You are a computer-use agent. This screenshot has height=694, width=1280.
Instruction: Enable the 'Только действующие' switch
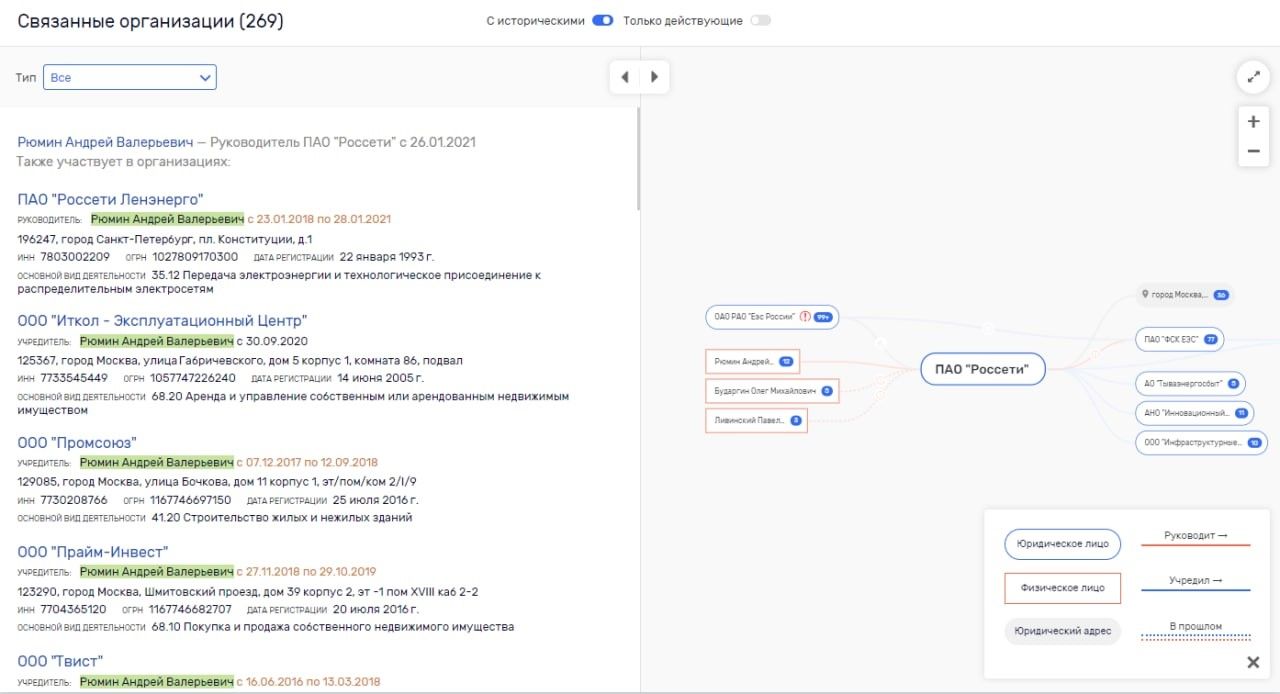tap(761, 20)
